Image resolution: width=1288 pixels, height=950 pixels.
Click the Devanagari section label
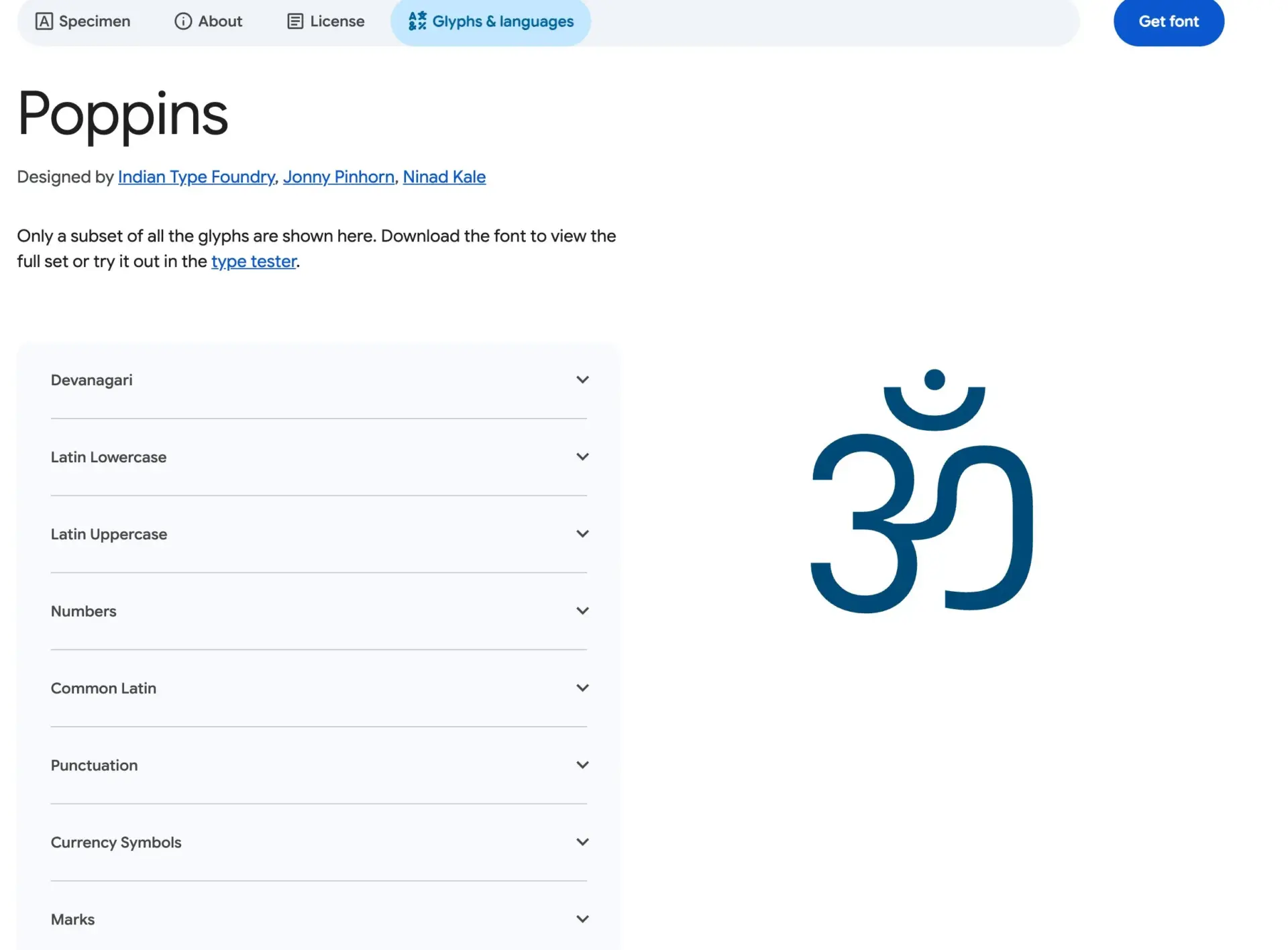pyautogui.click(x=92, y=380)
